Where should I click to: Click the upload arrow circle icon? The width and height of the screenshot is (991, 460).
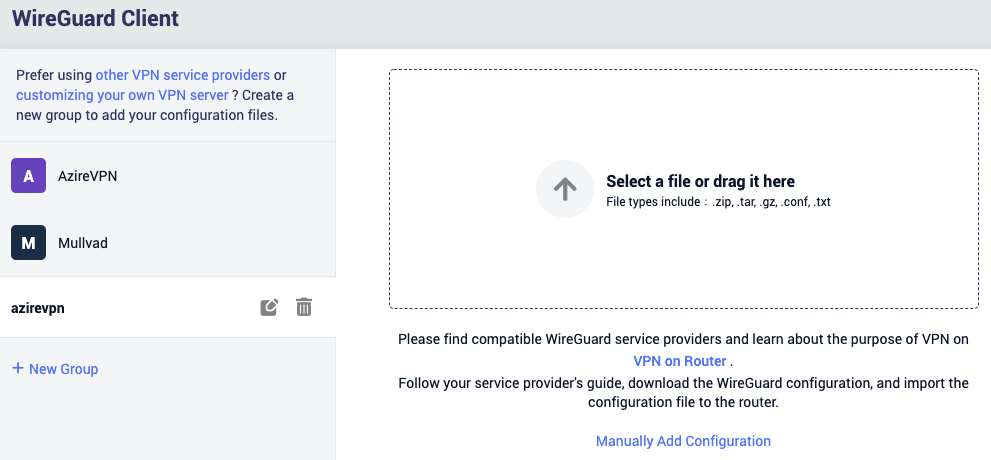(565, 189)
